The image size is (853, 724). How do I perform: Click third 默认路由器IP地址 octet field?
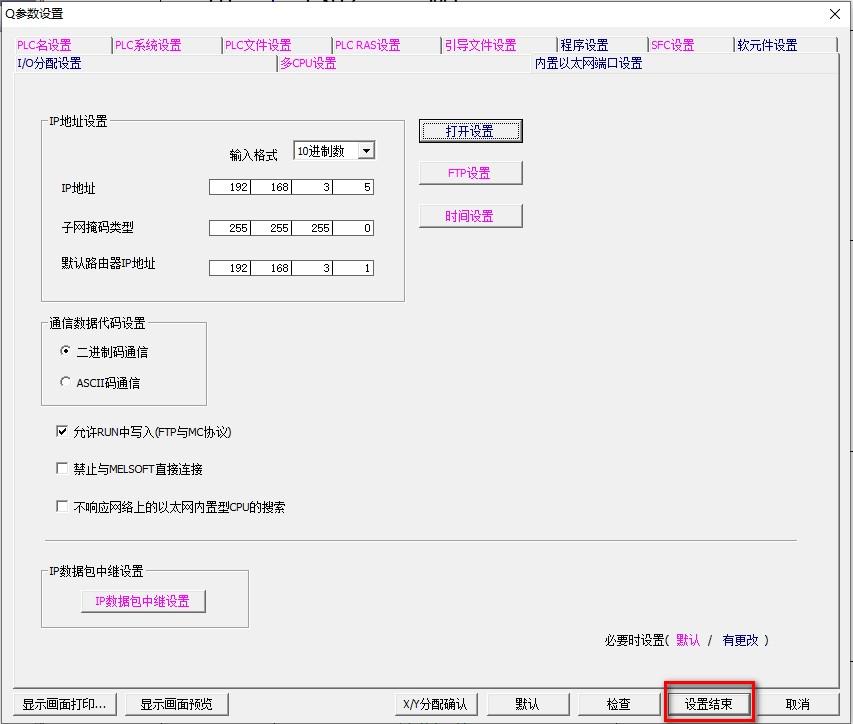coord(312,268)
